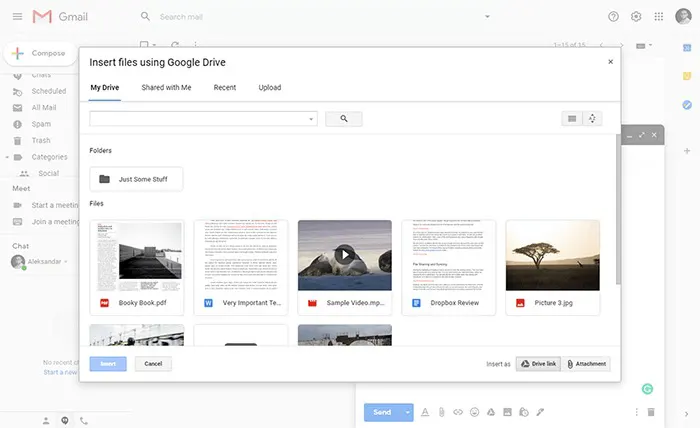Click the Get add-ons plus icon

point(687,151)
